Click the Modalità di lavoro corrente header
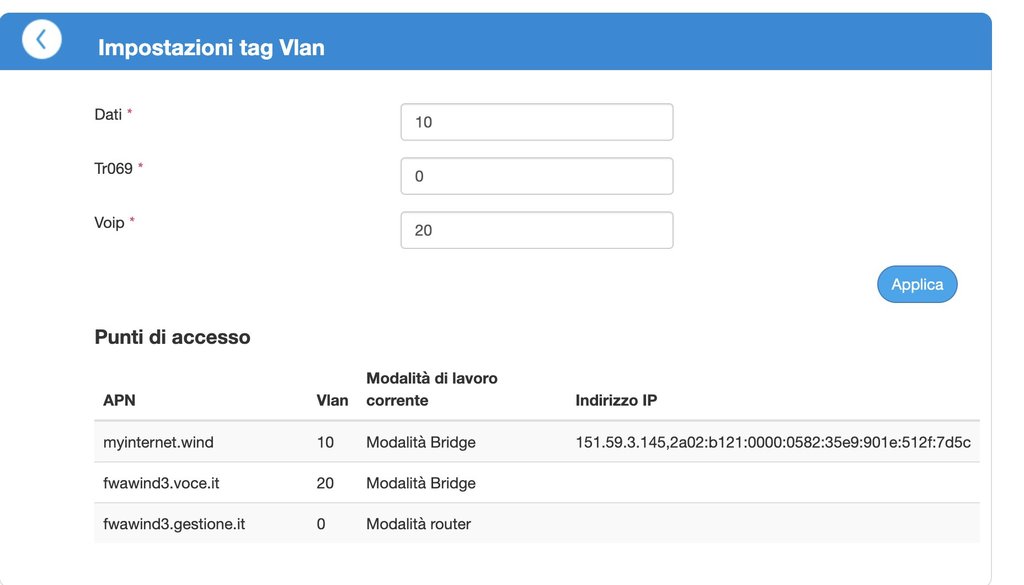This screenshot has height=585, width=1024. click(432, 389)
